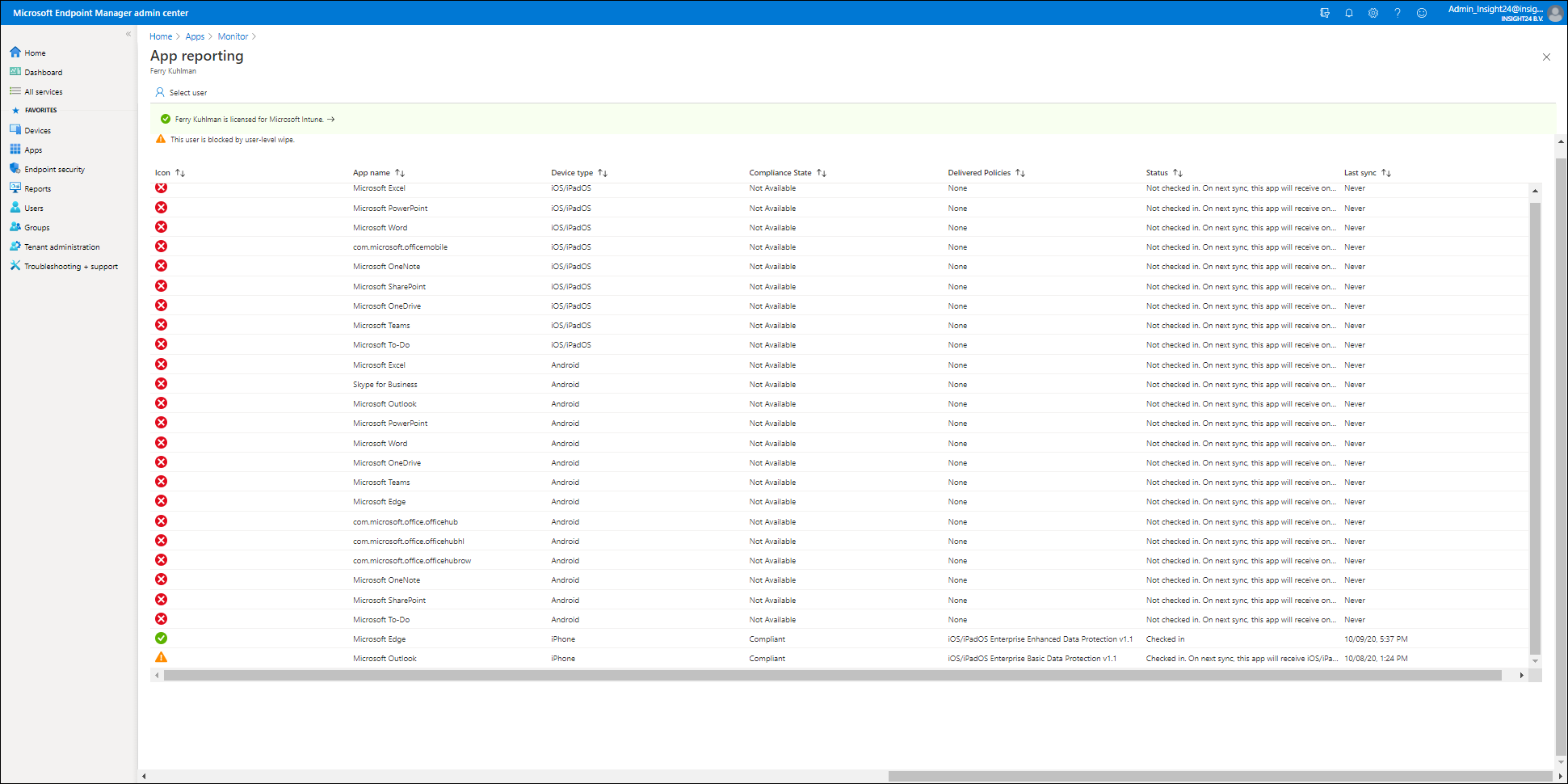Image resolution: width=1568 pixels, height=784 pixels.
Task: Open the admin account avatar
Action: tap(1555, 13)
